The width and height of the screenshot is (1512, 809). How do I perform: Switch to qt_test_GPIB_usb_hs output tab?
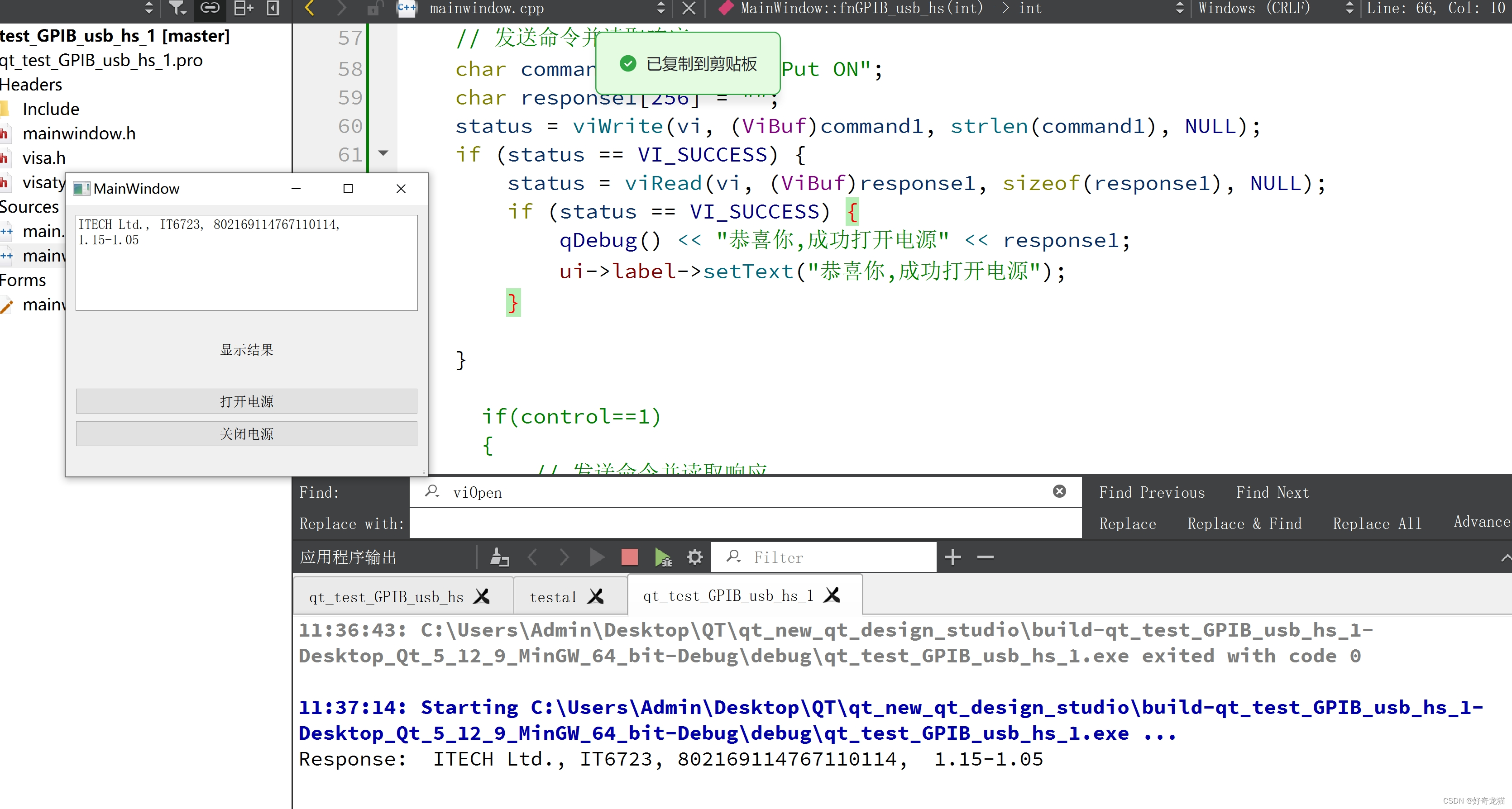click(x=386, y=597)
